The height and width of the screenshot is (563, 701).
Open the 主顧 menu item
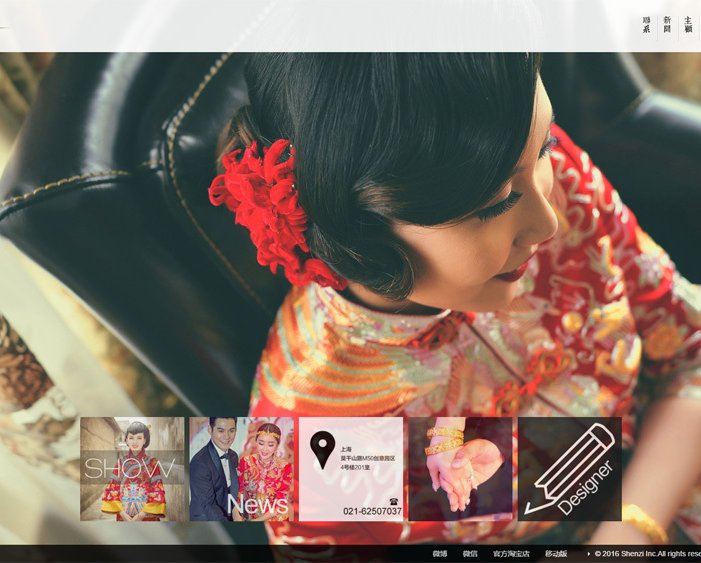click(x=688, y=25)
